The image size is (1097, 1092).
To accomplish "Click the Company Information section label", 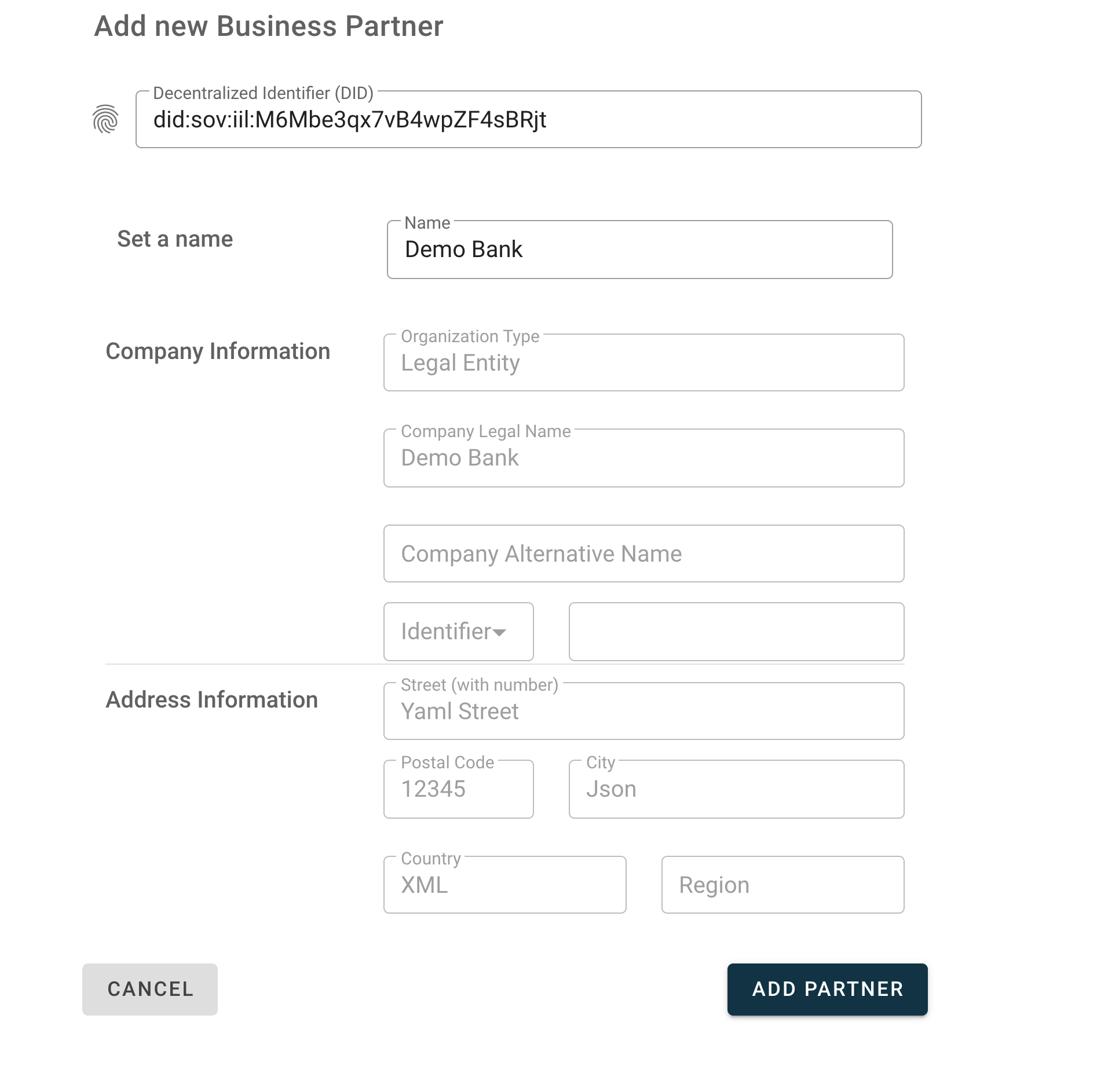I will pyautogui.click(x=218, y=351).
